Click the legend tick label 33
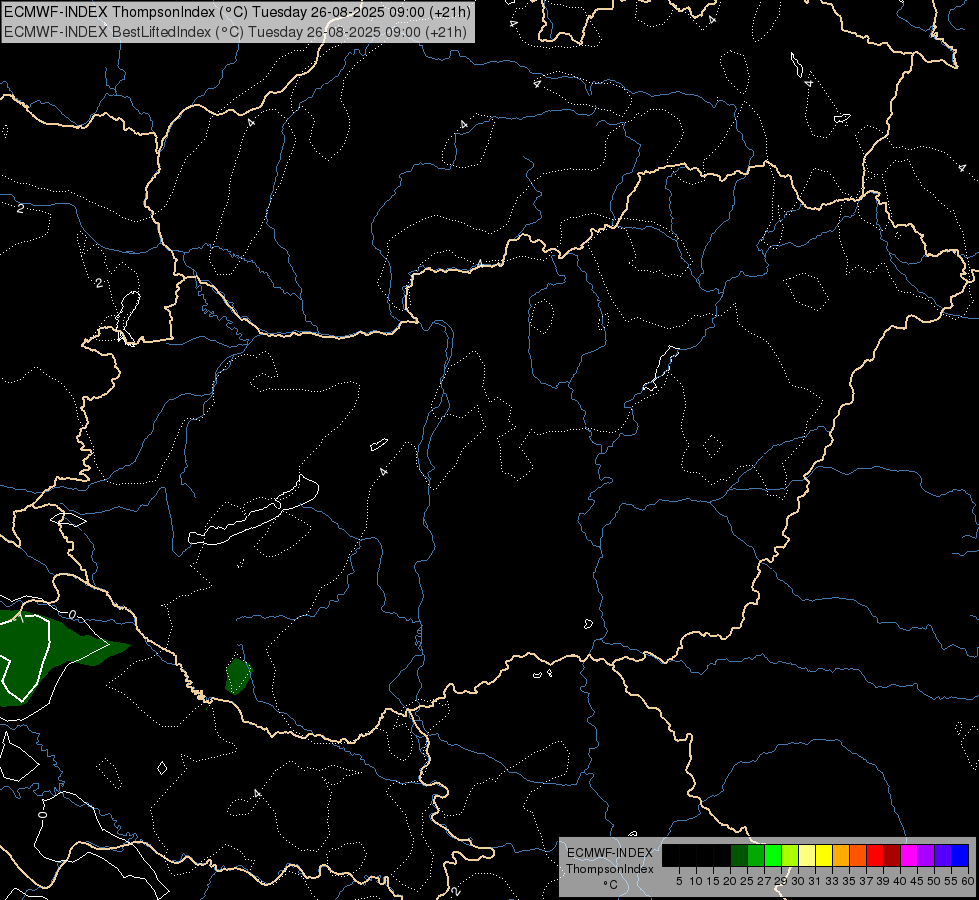This screenshot has height=900, width=979. 832,881
